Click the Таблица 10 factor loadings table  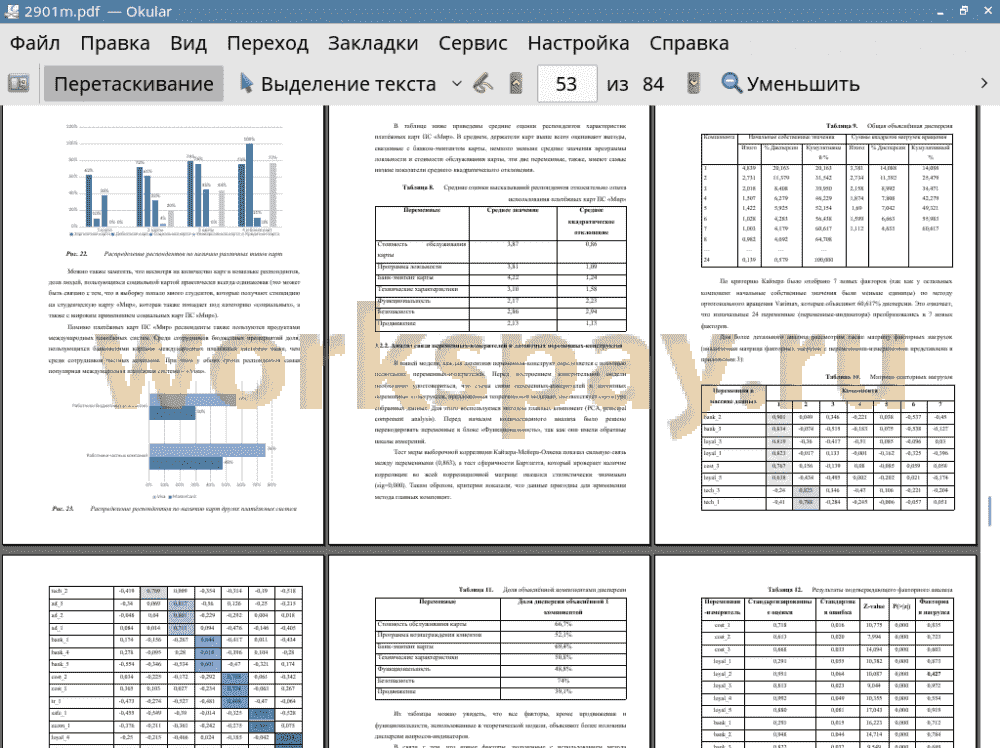pyautogui.click(x=827, y=448)
